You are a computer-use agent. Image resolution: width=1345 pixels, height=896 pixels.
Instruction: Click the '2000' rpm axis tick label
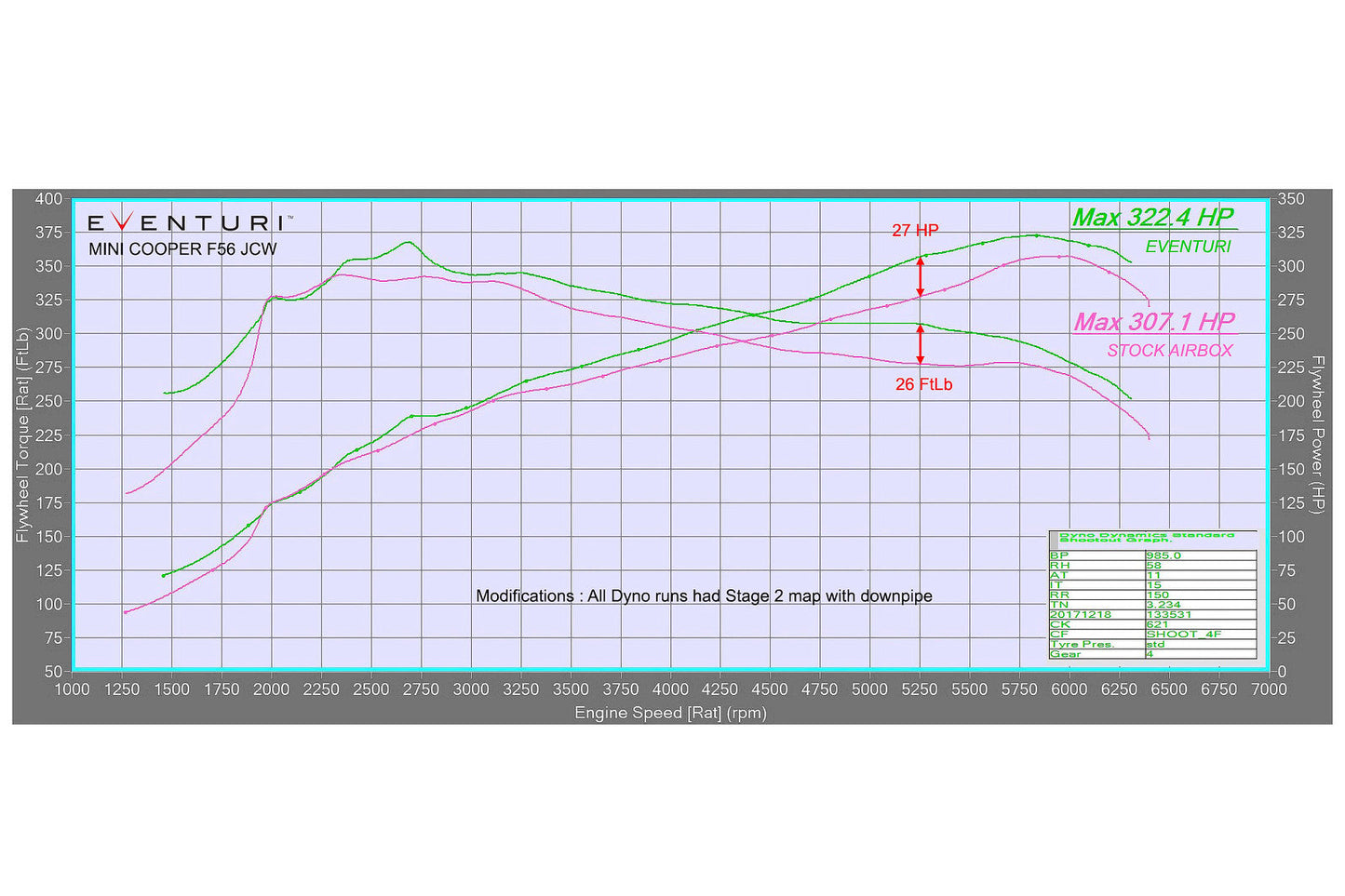(272, 689)
